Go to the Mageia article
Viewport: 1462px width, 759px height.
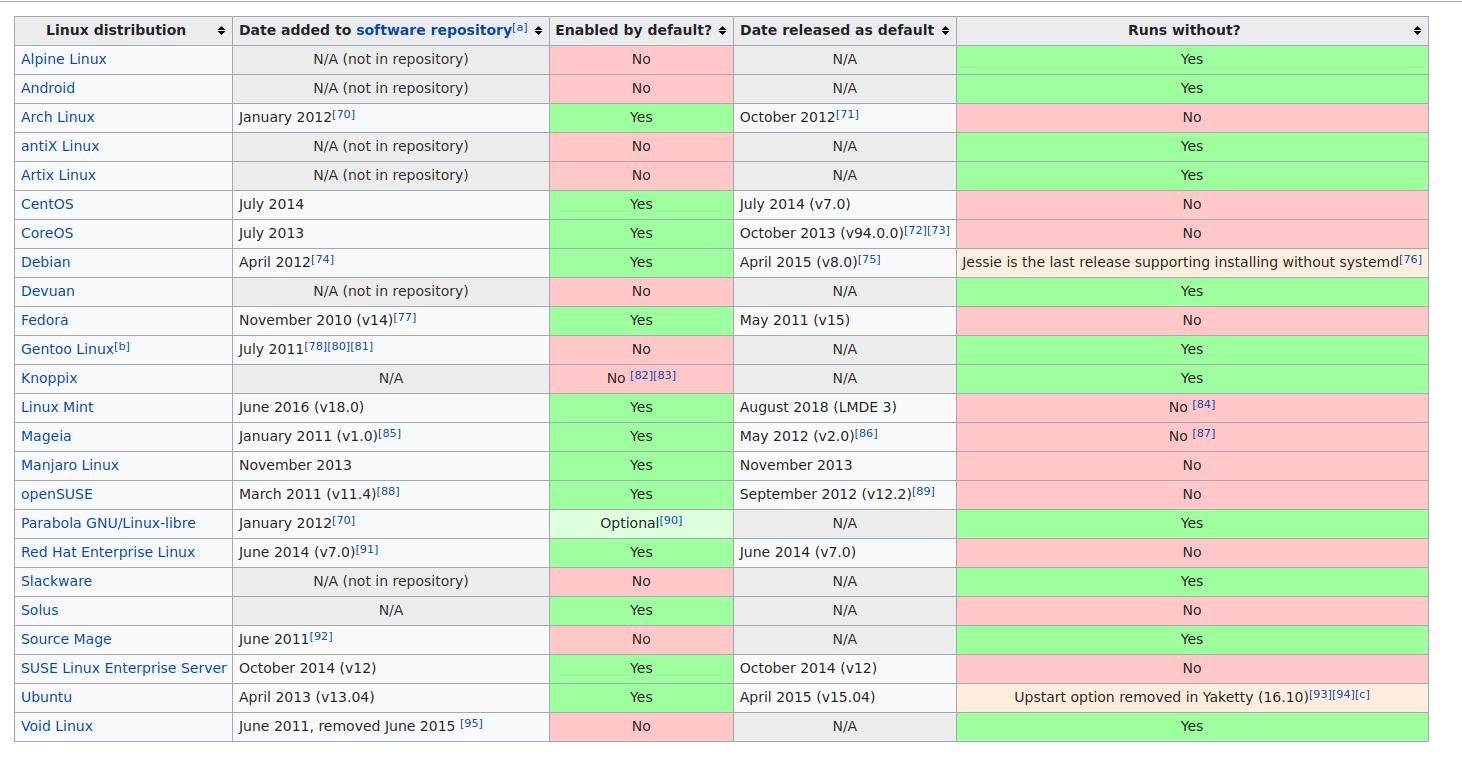pyautogui.click(x=46, y=436)
